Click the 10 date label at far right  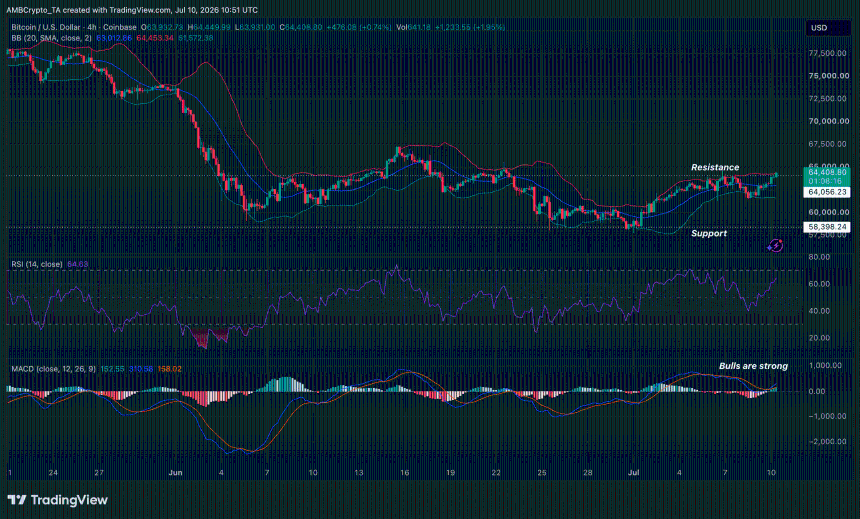771,472
